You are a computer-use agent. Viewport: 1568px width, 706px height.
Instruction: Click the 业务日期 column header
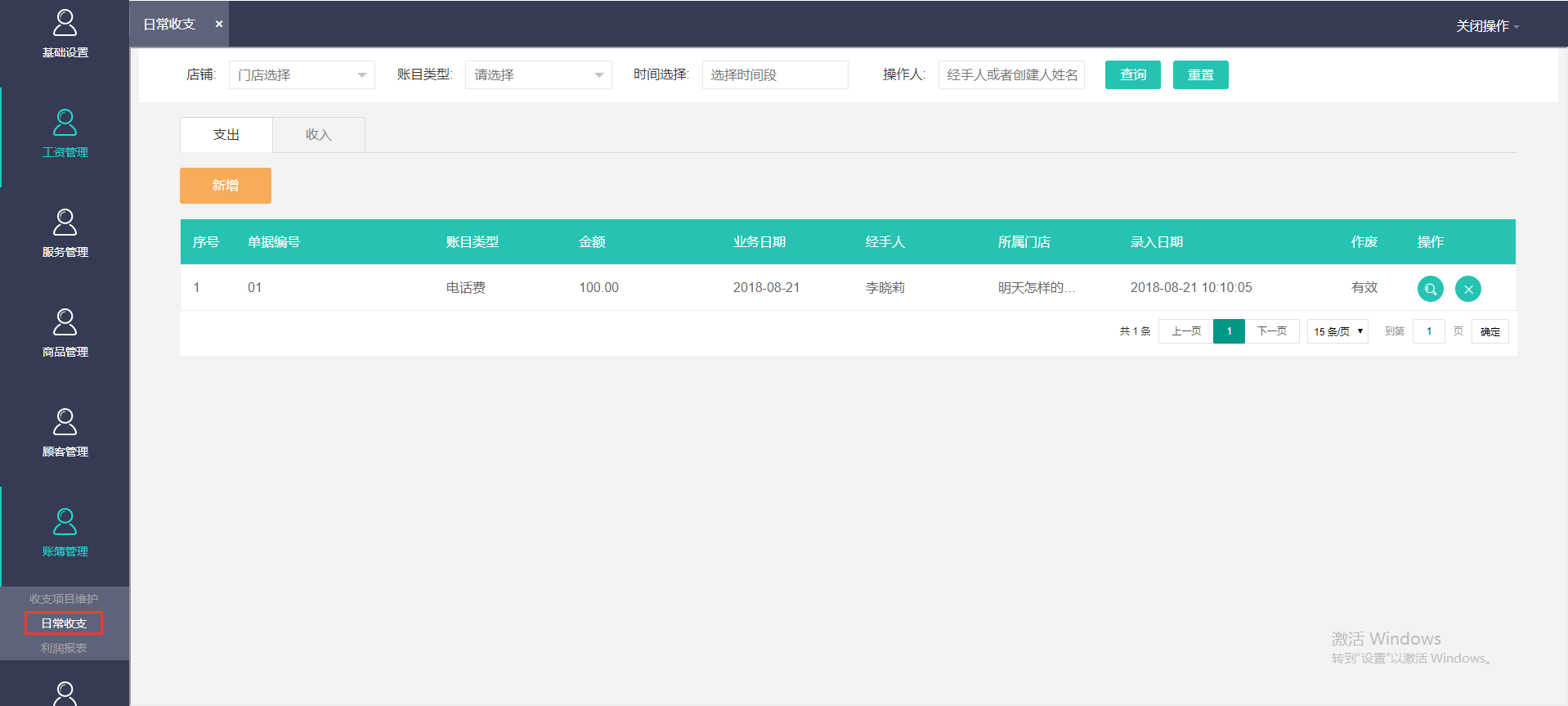click(759, 242)
